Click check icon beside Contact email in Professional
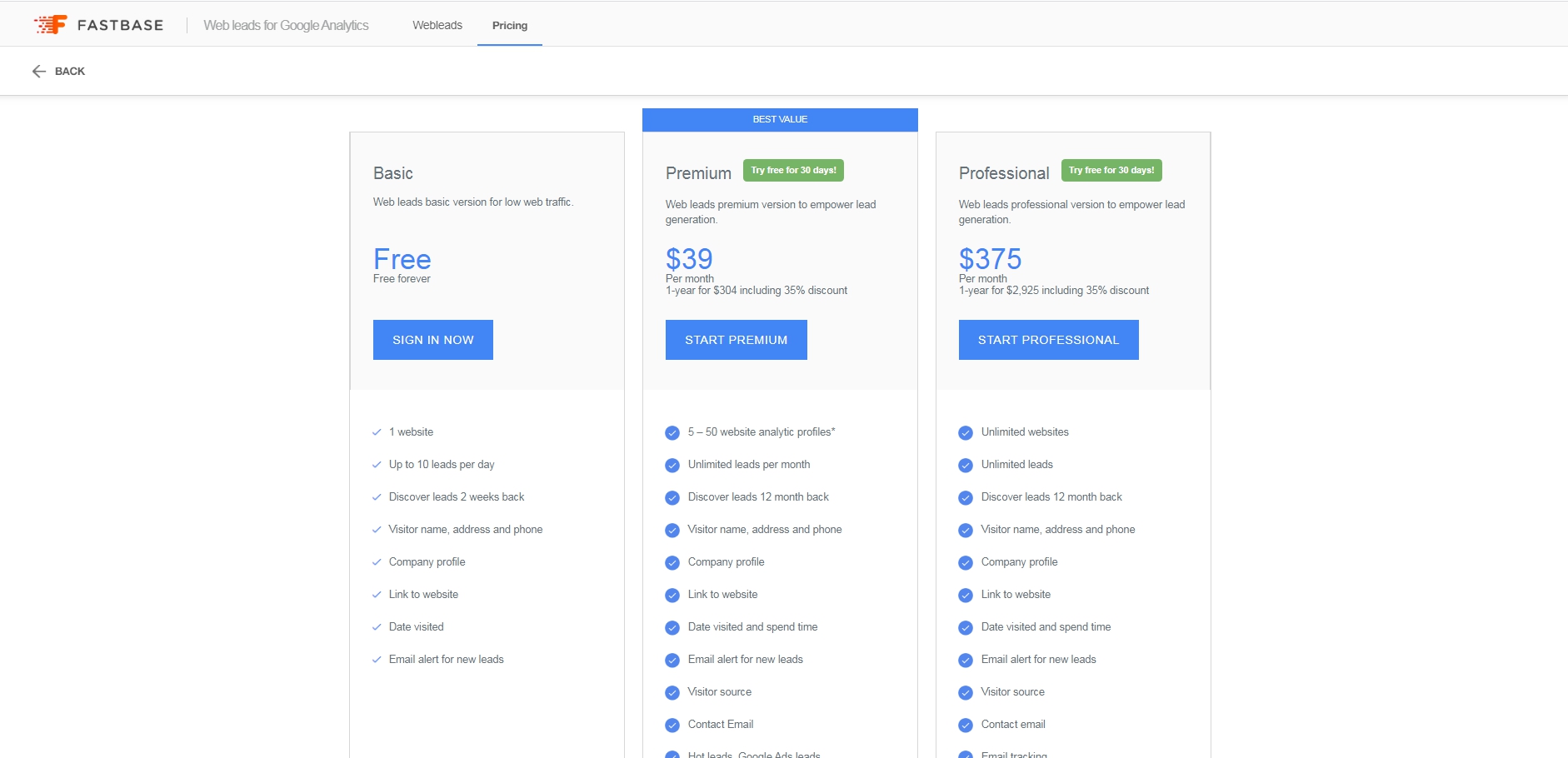Screen dimensions: 1568x758 [966, 726]
